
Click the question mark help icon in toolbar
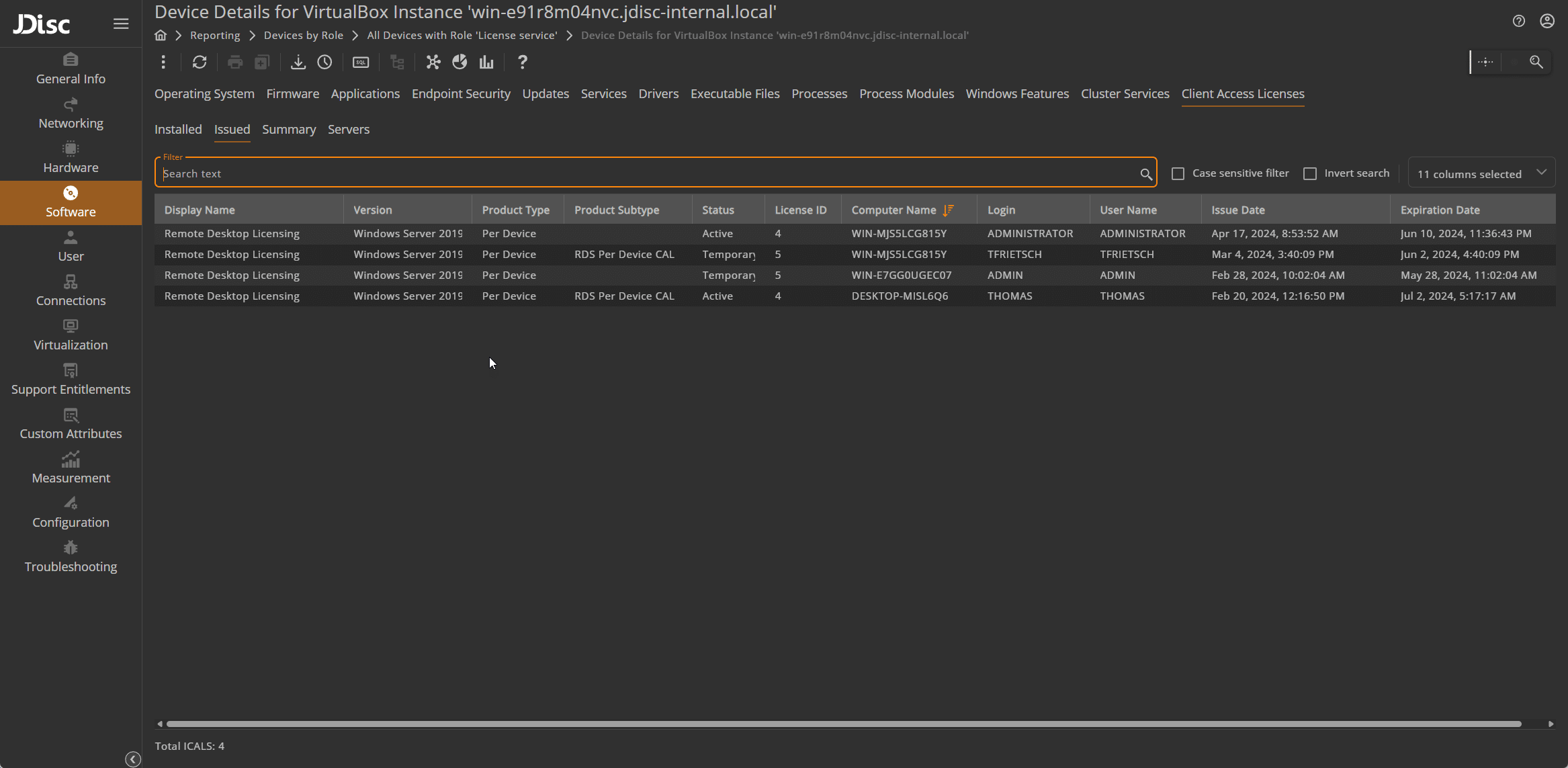point(522,62)
